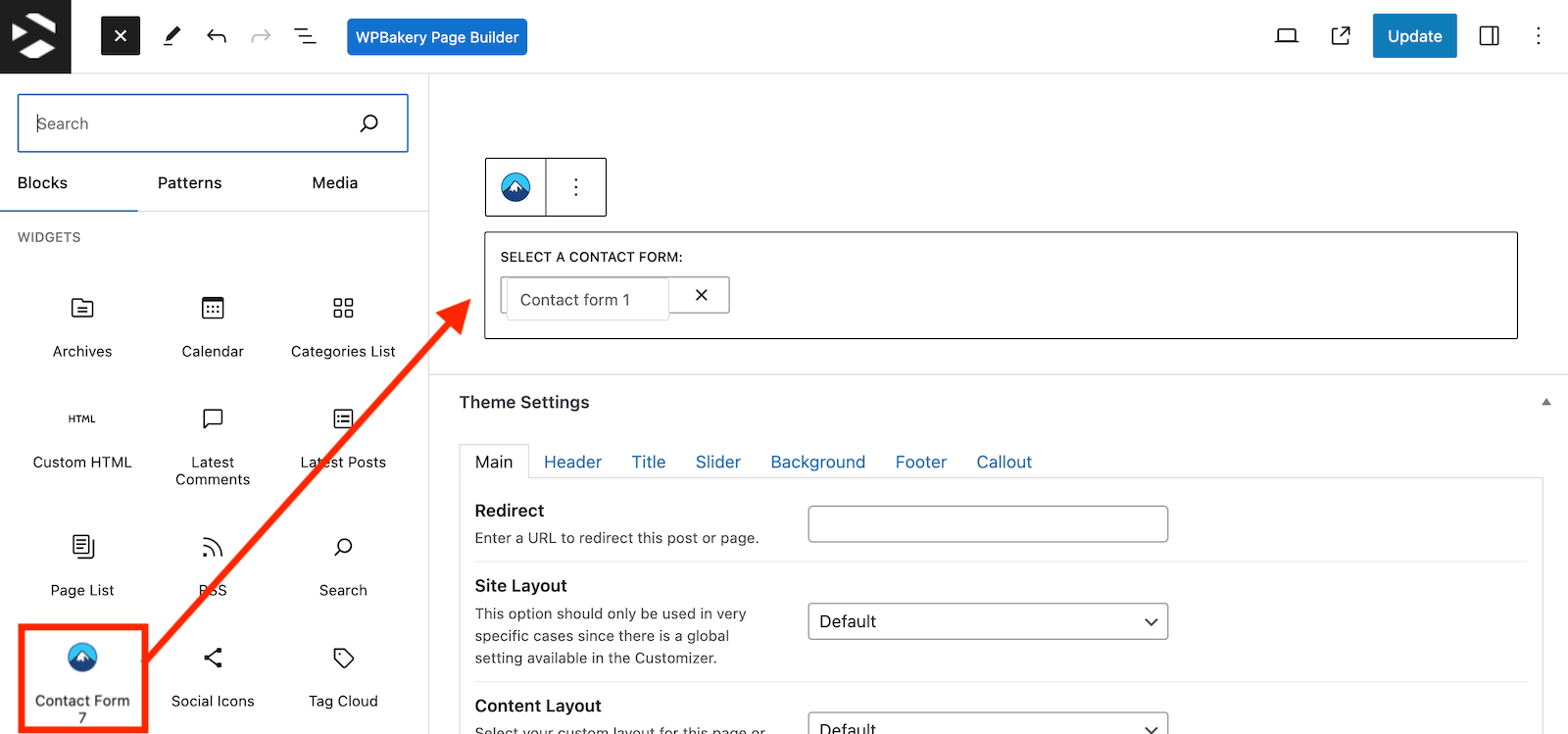This screenshot has height=734, width=1568.
Task: Open Header theme settings tab
Action: [x=572, y=462]
